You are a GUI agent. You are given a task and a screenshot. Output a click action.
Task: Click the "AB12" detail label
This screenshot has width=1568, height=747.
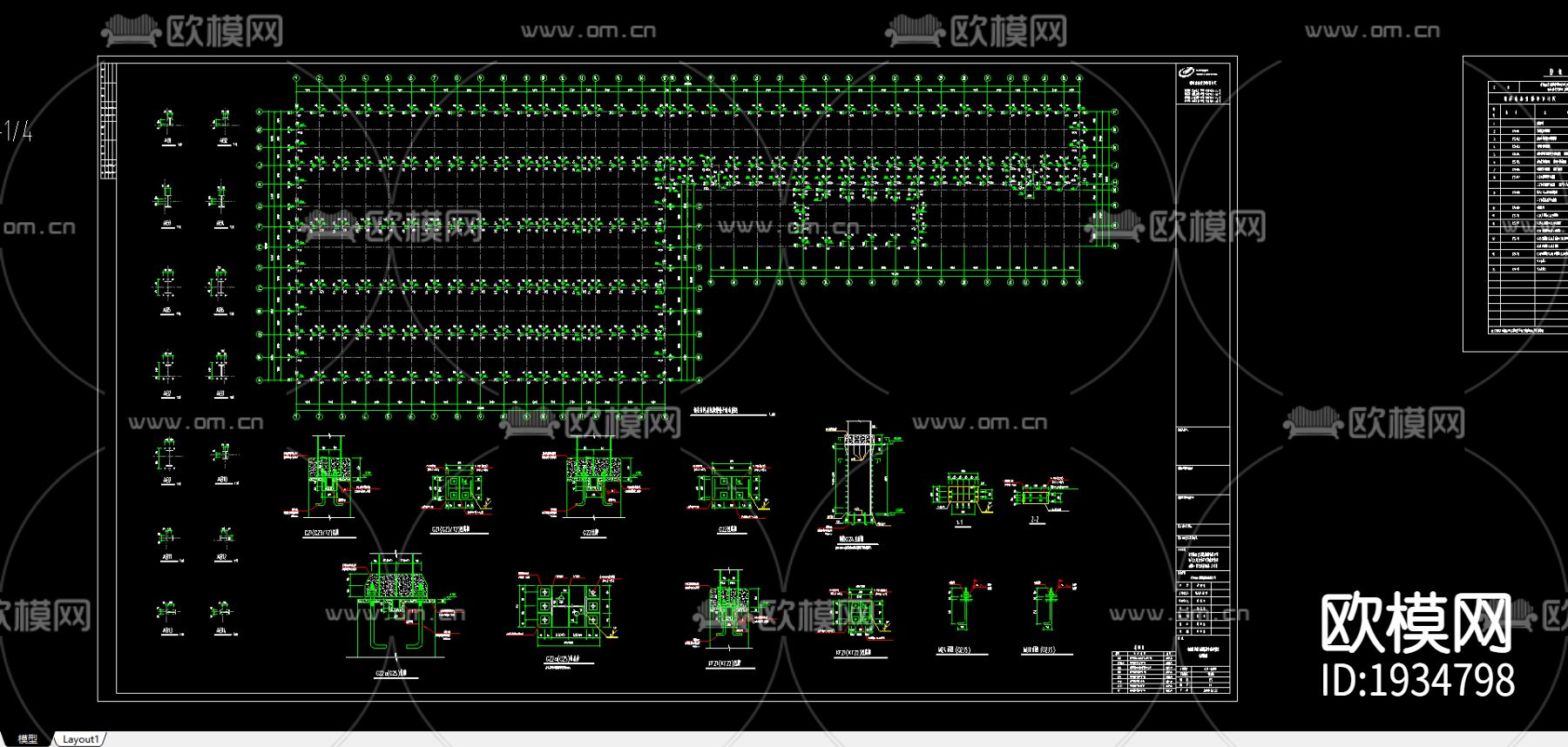click(222, 556)
